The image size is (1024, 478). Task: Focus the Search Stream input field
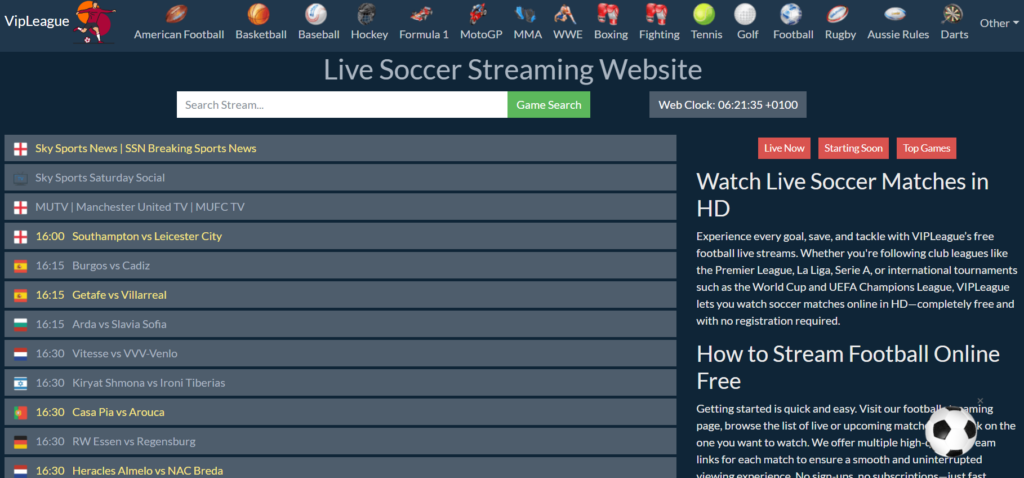[x=342, y=104]
